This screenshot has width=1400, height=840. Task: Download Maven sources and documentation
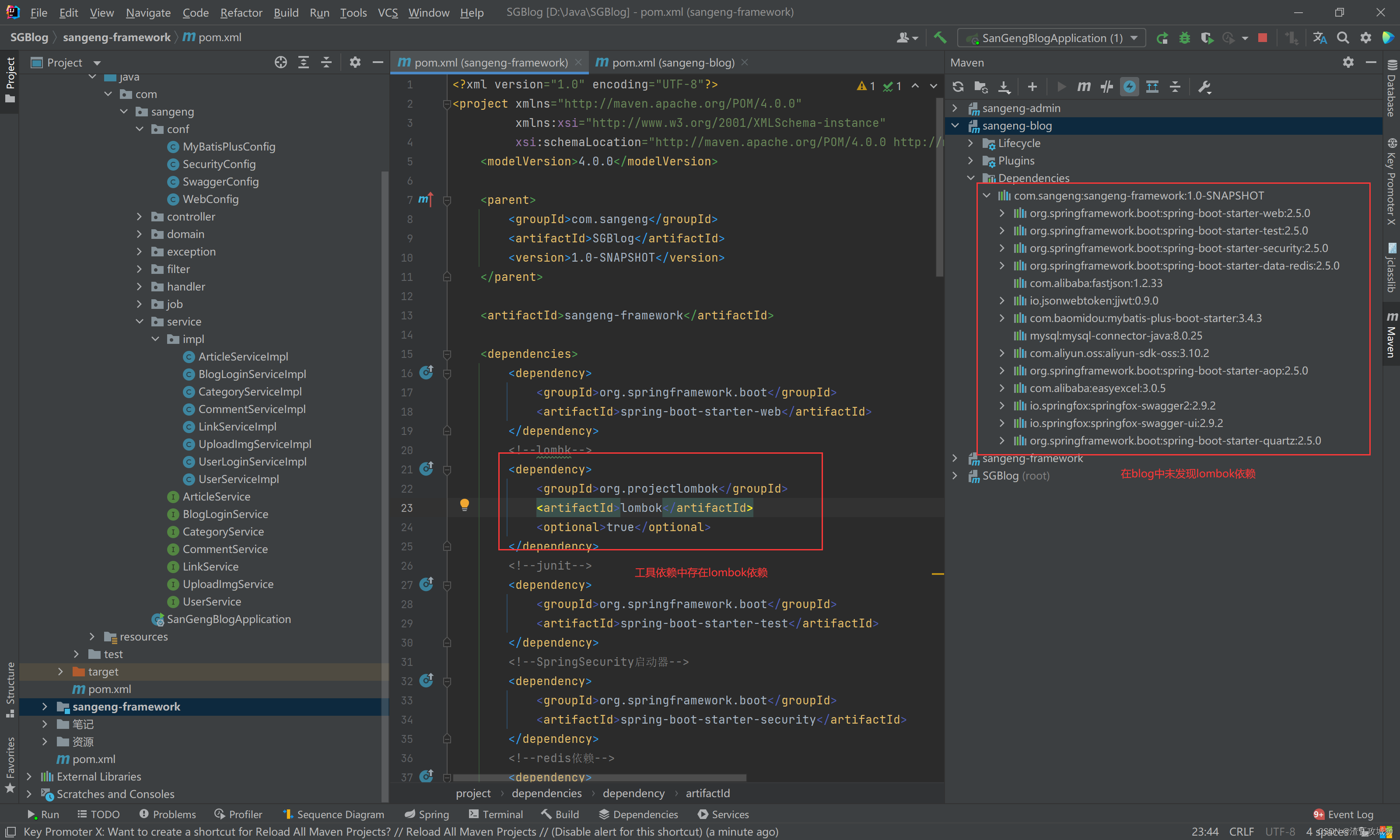[x=1004, y=87]
